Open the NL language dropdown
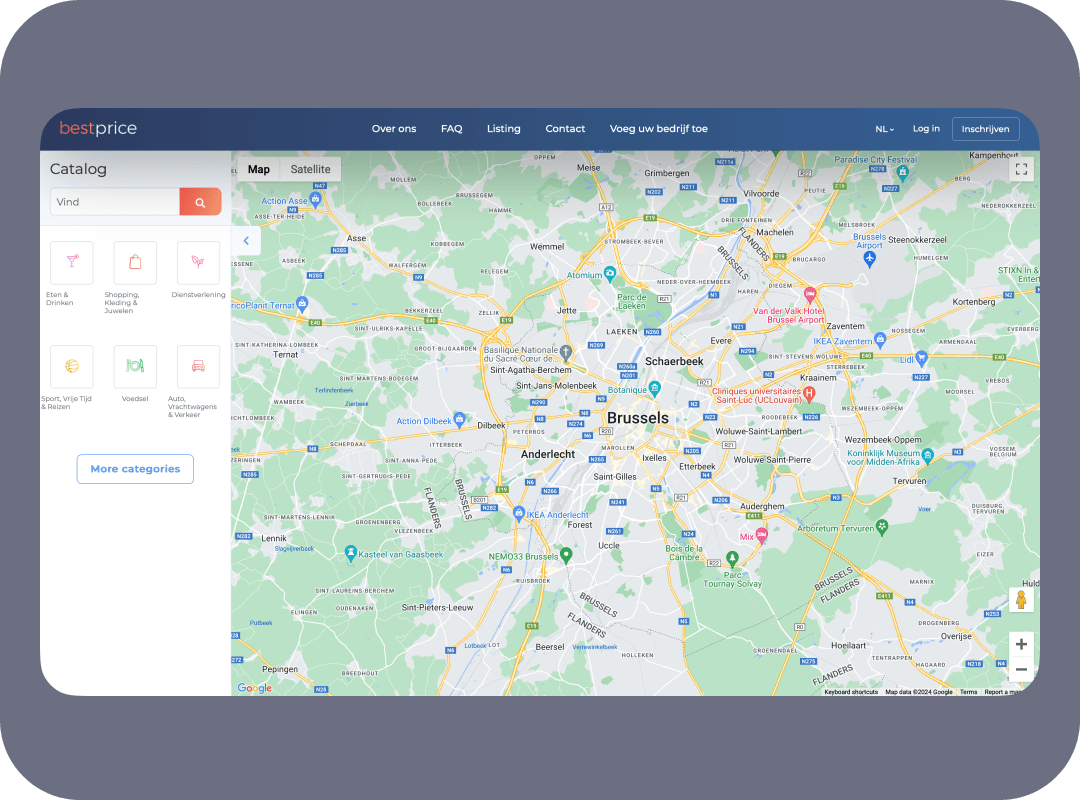This screenshot has width=1080, height=800. 884,129
